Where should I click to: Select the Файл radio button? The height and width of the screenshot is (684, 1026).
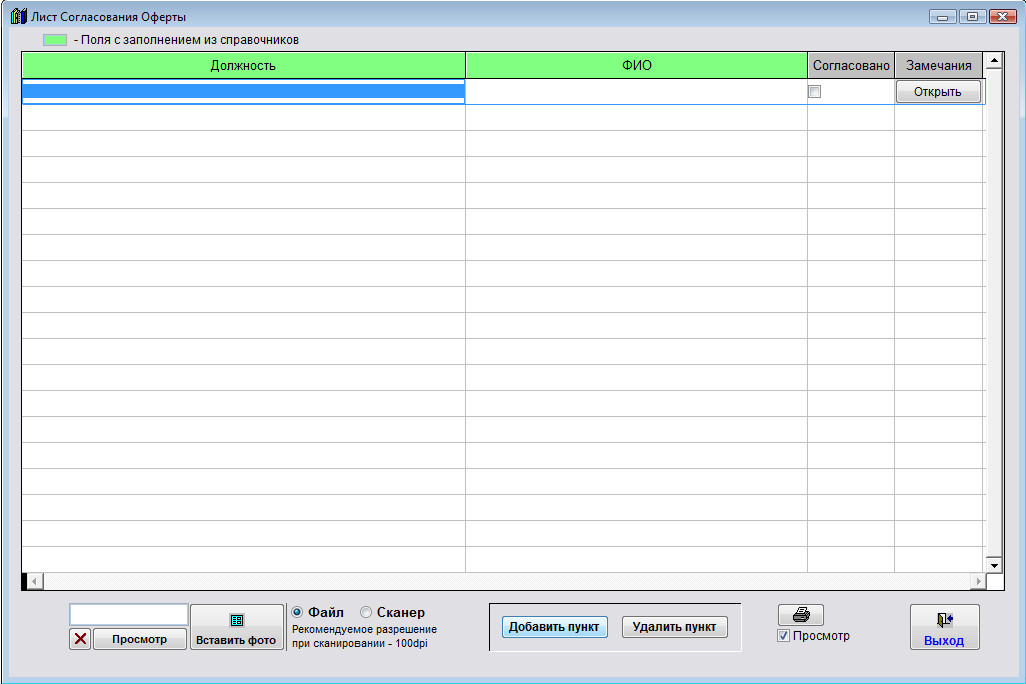[297, 612]
